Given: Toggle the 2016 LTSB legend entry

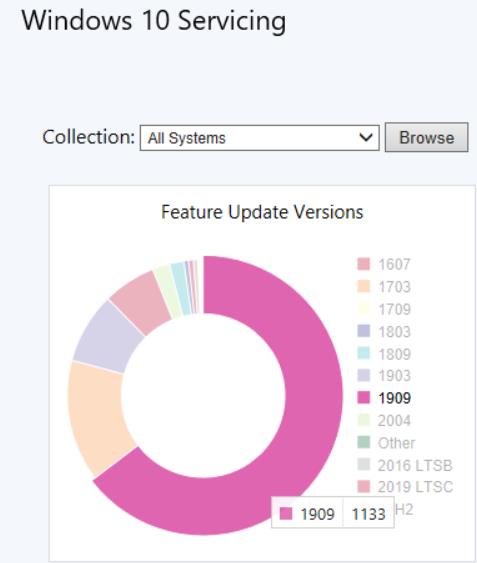Looking at the screenshot, I should 405,465.
